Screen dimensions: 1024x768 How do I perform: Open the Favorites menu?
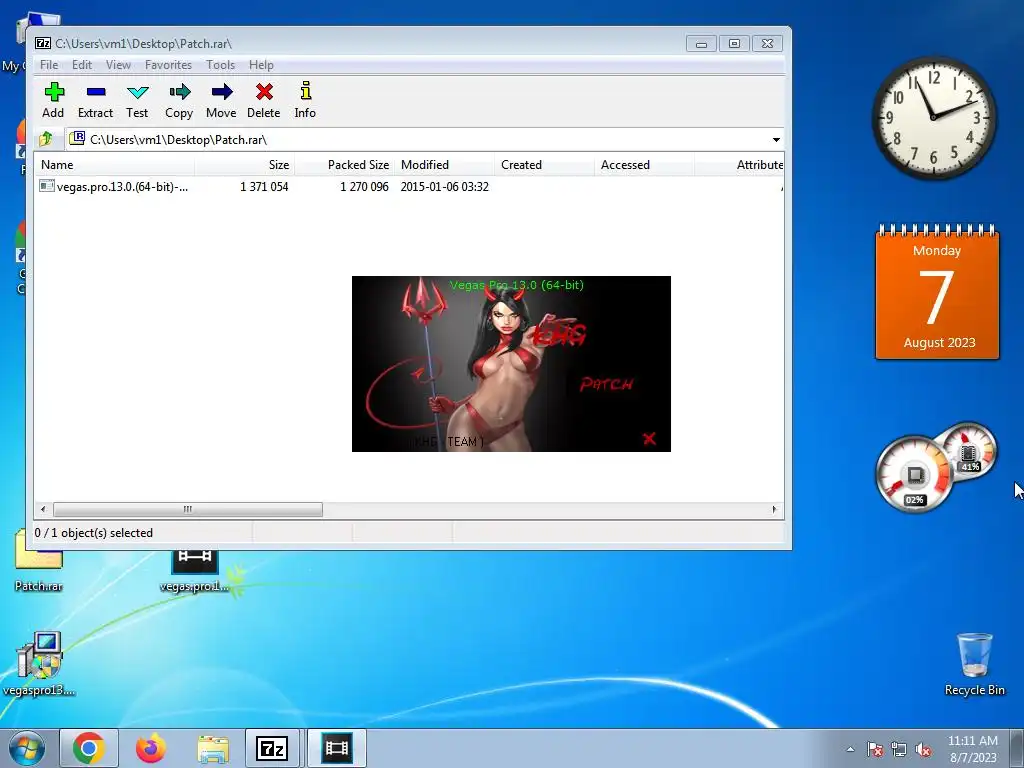click(x=168, y=65)
